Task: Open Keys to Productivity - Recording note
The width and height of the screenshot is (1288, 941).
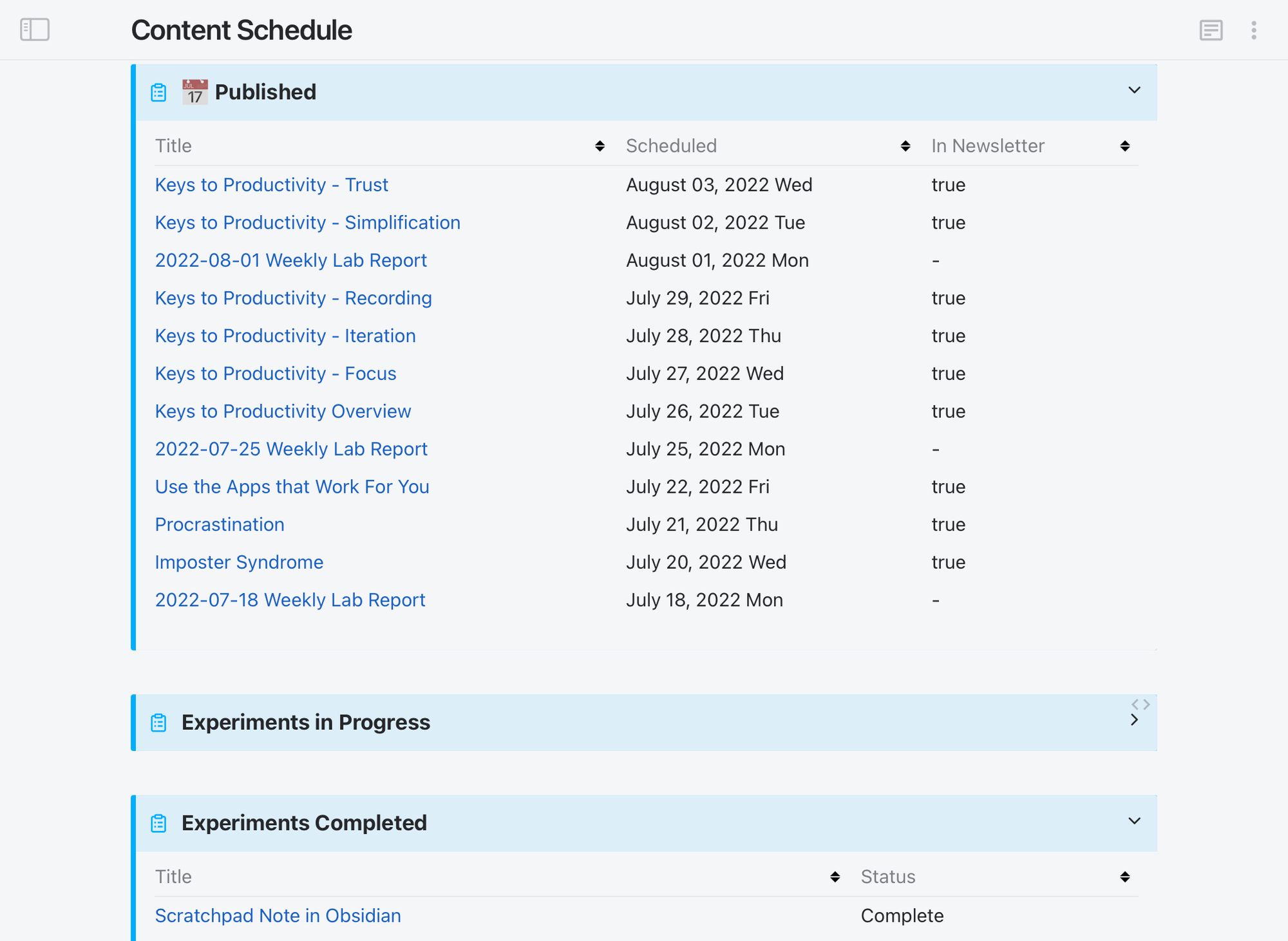Action: click(x=293, y=298)
